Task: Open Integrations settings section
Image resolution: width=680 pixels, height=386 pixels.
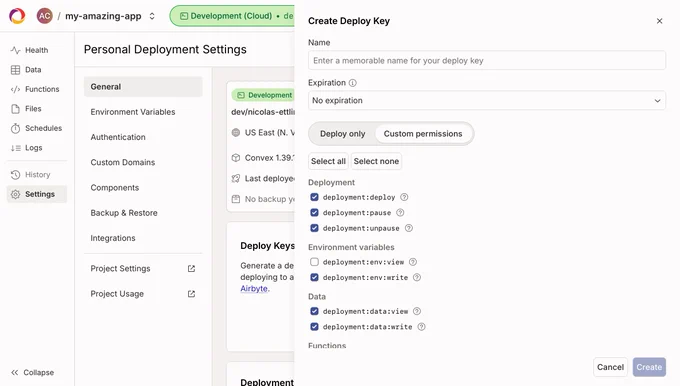Action: point(143,238)
